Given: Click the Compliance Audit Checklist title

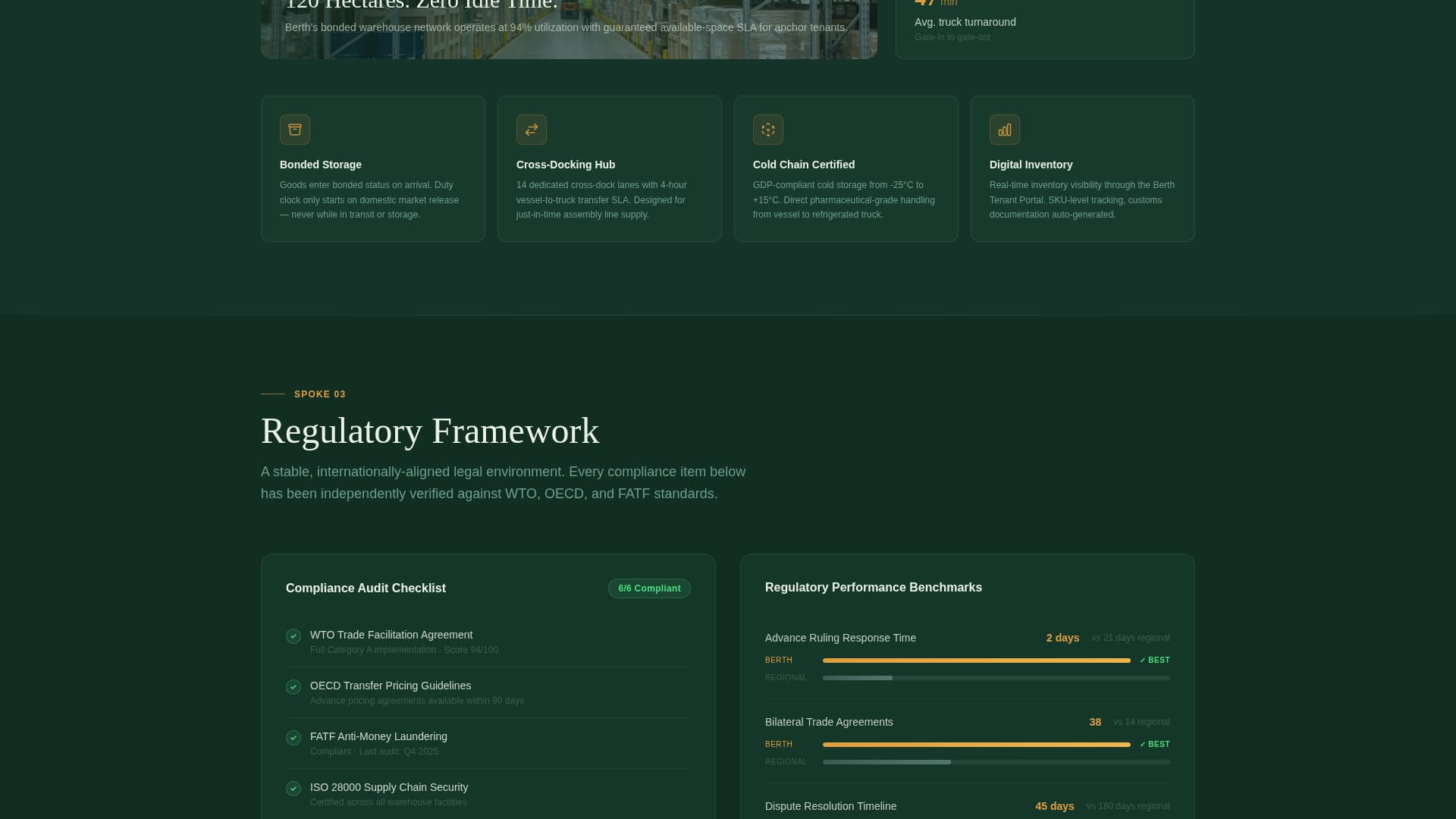Looking at the screenshot, I should [366, 588].
